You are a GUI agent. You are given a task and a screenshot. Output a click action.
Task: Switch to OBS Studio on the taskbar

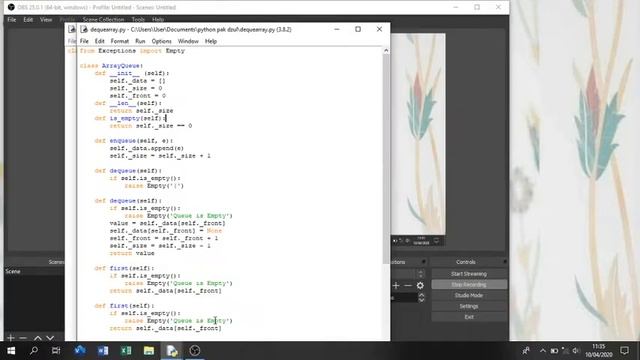coord(195,351)
